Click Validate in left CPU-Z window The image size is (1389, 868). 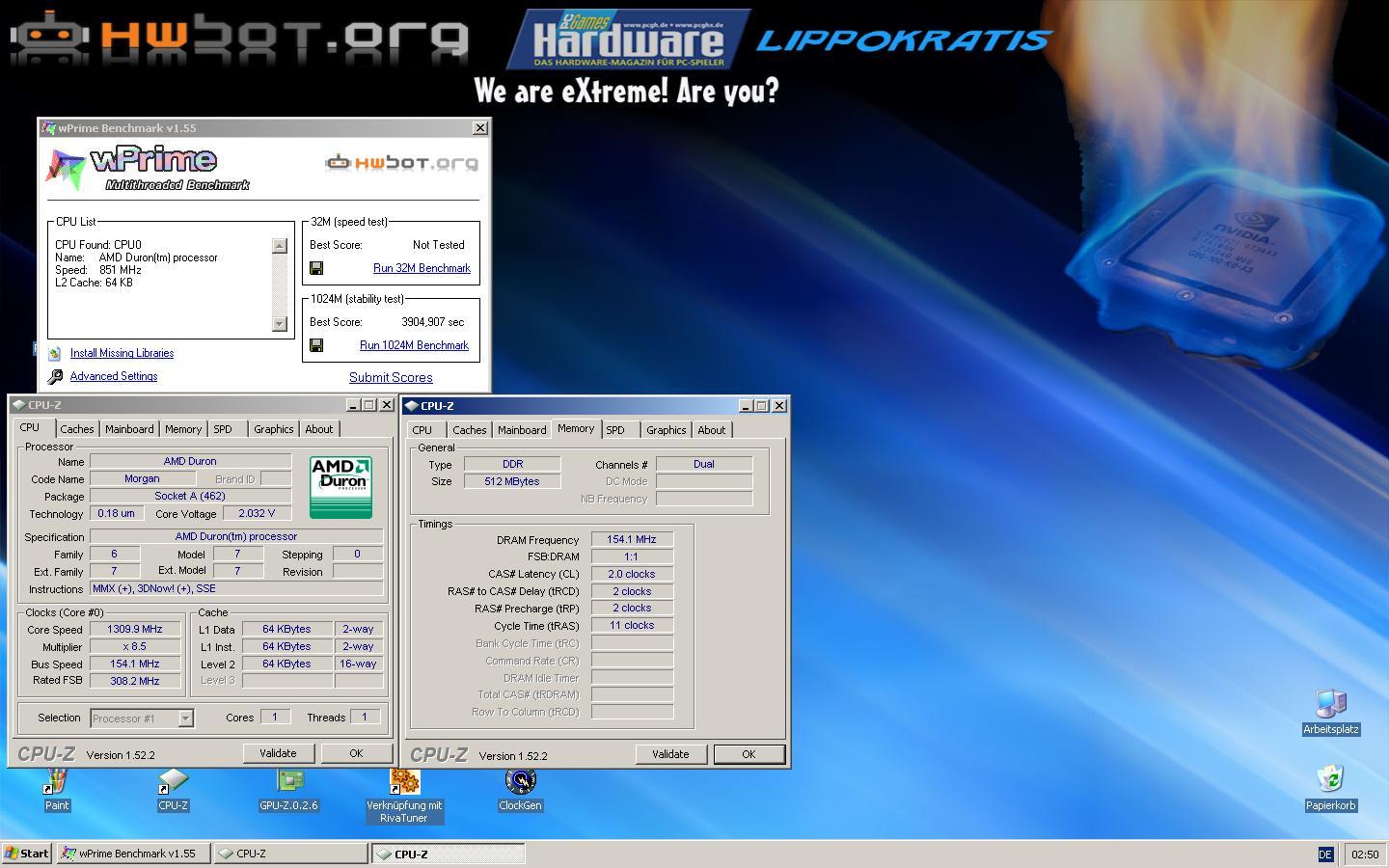(x=278, y=753)
